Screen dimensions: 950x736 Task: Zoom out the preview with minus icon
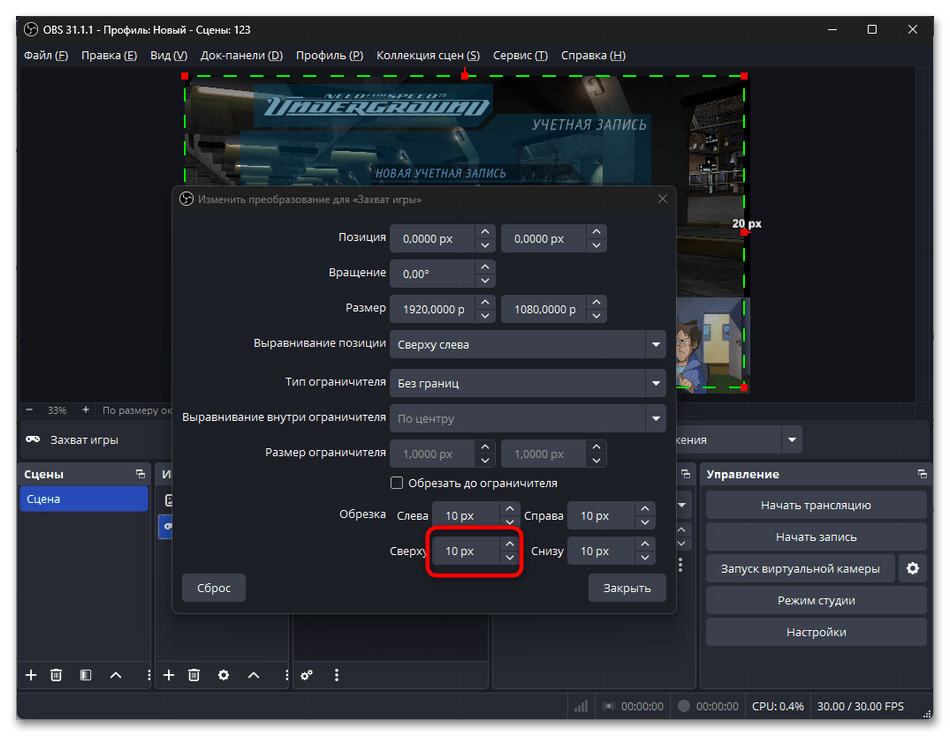point(29,410)
